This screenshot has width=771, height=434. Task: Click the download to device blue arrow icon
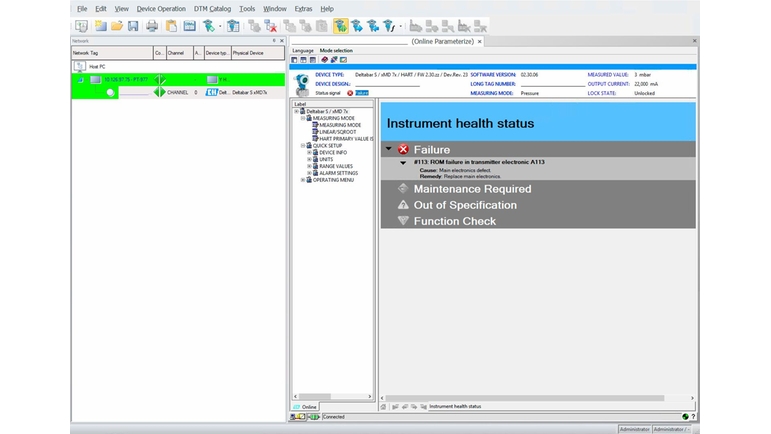[x=373, y=26]
